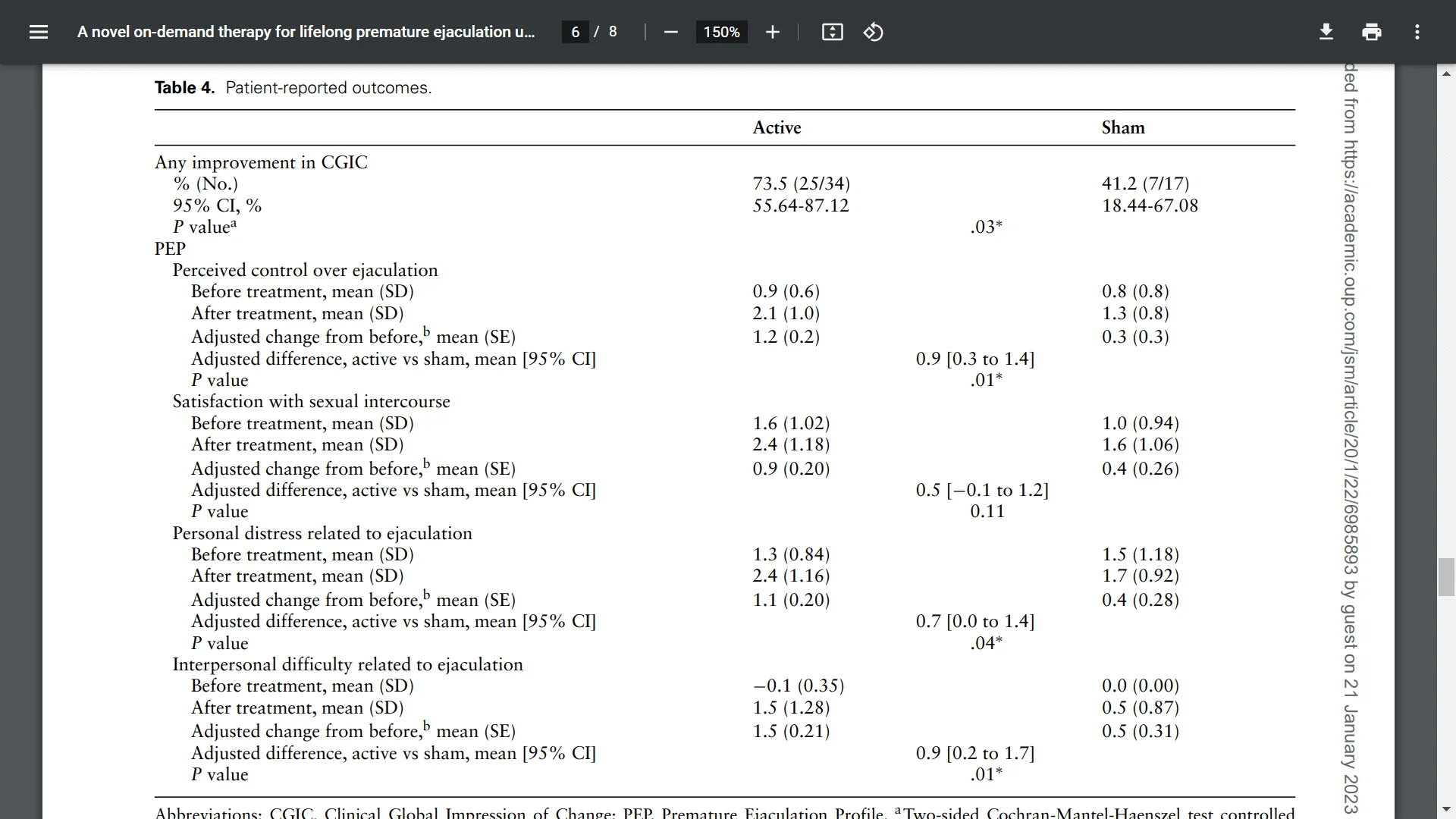Click the 'PEP' section label

[x=170, y=249]
